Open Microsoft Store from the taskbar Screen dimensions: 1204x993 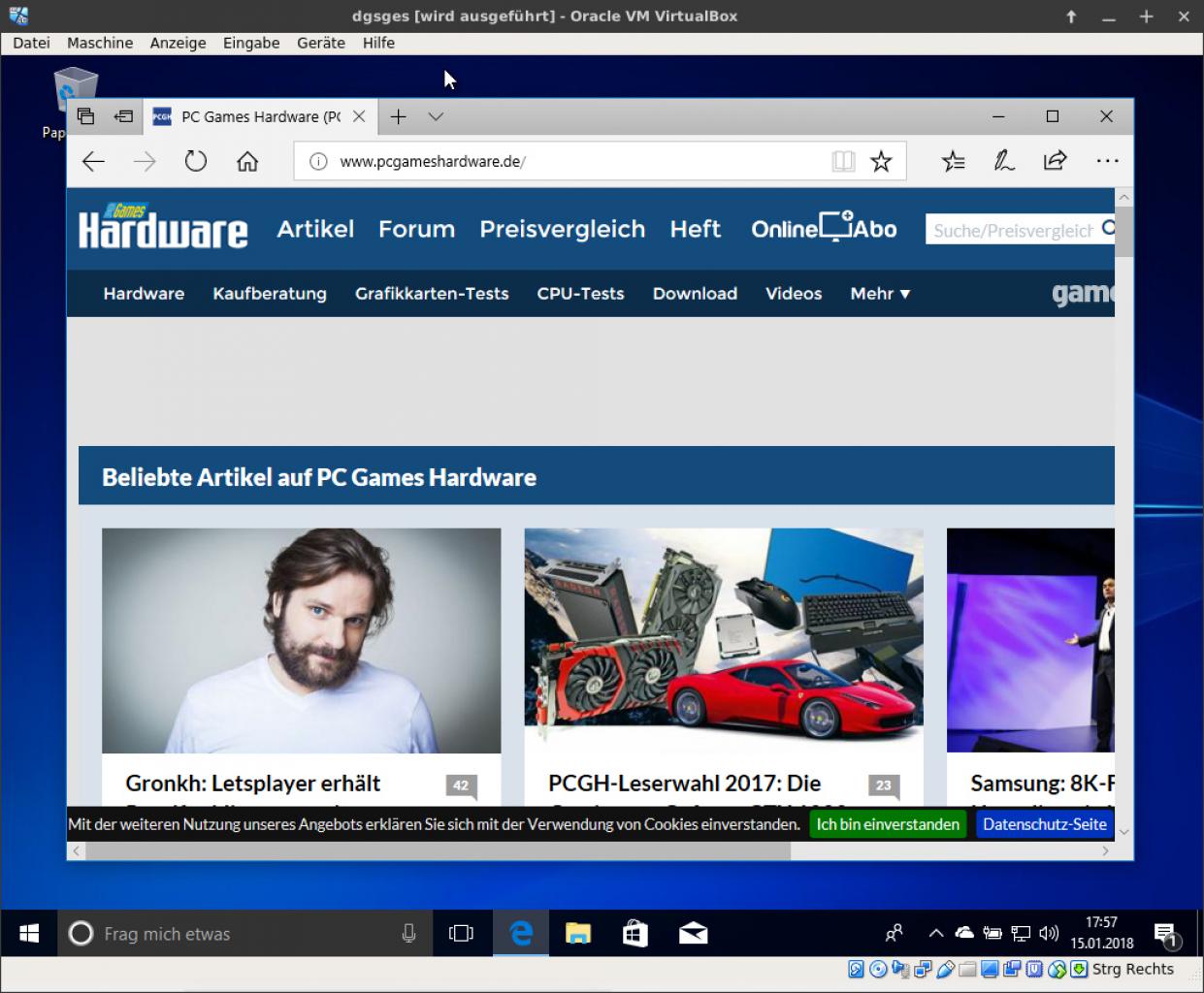tap(635, 933)
